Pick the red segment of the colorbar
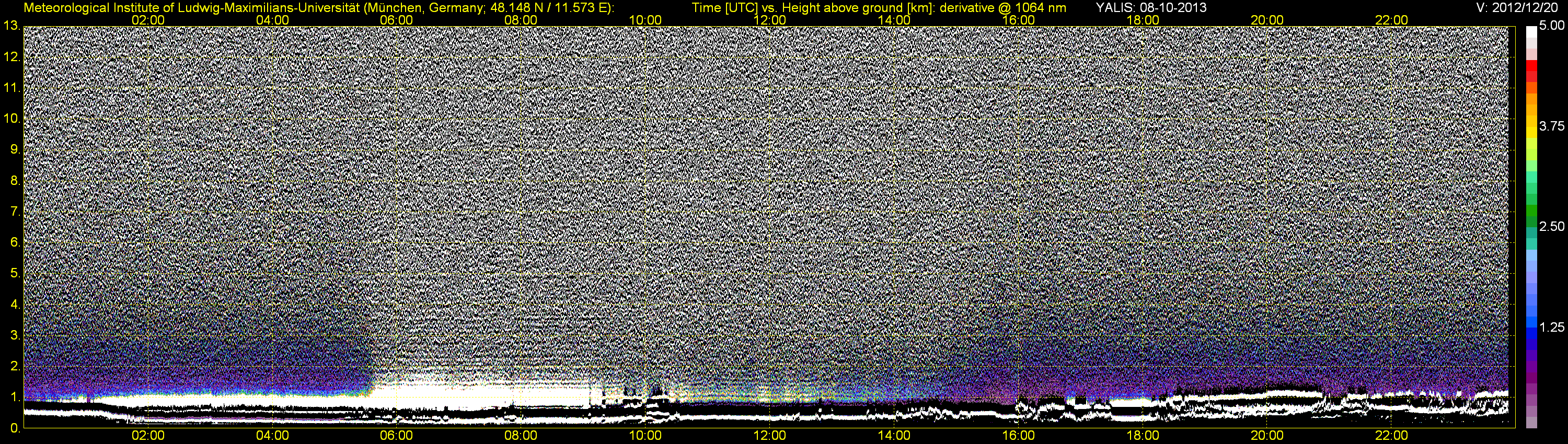The height and width of the screenshot is (444, 1568). [1531, 67]
